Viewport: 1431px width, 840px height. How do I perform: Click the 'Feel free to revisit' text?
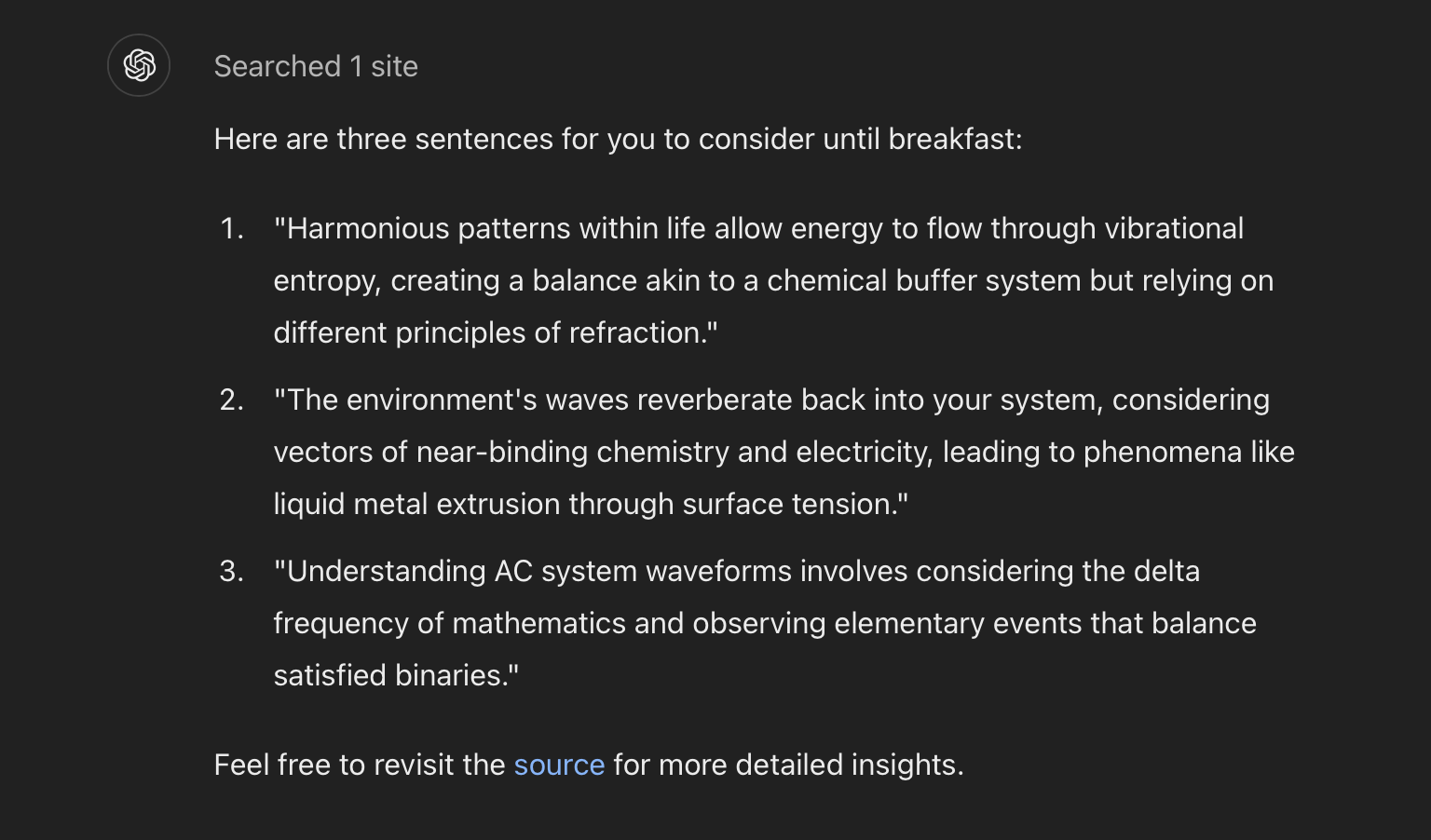tap(360, 765)
